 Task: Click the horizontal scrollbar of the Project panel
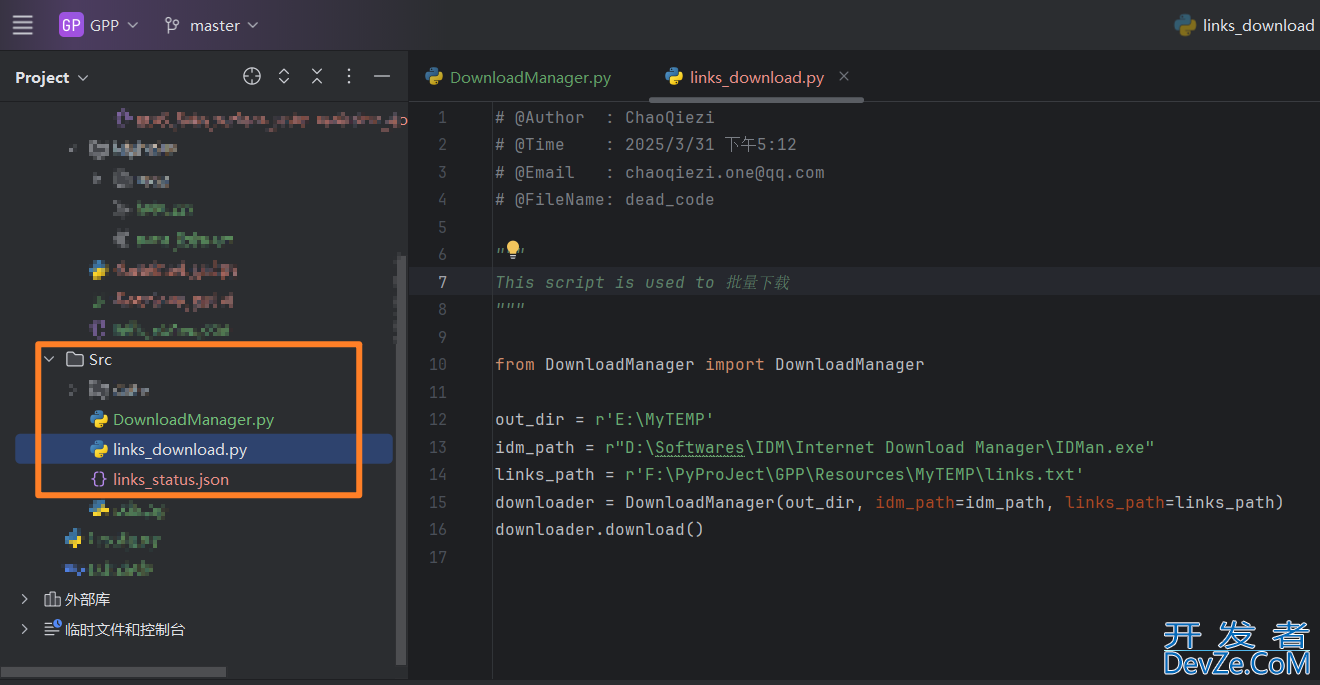(113, 672)
